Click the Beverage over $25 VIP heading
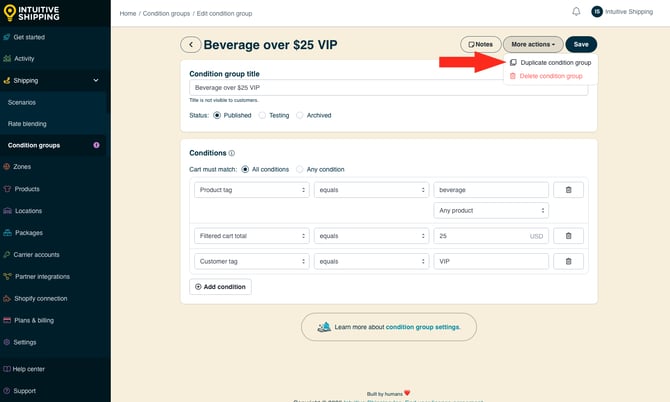 click(x=270, y=45)
